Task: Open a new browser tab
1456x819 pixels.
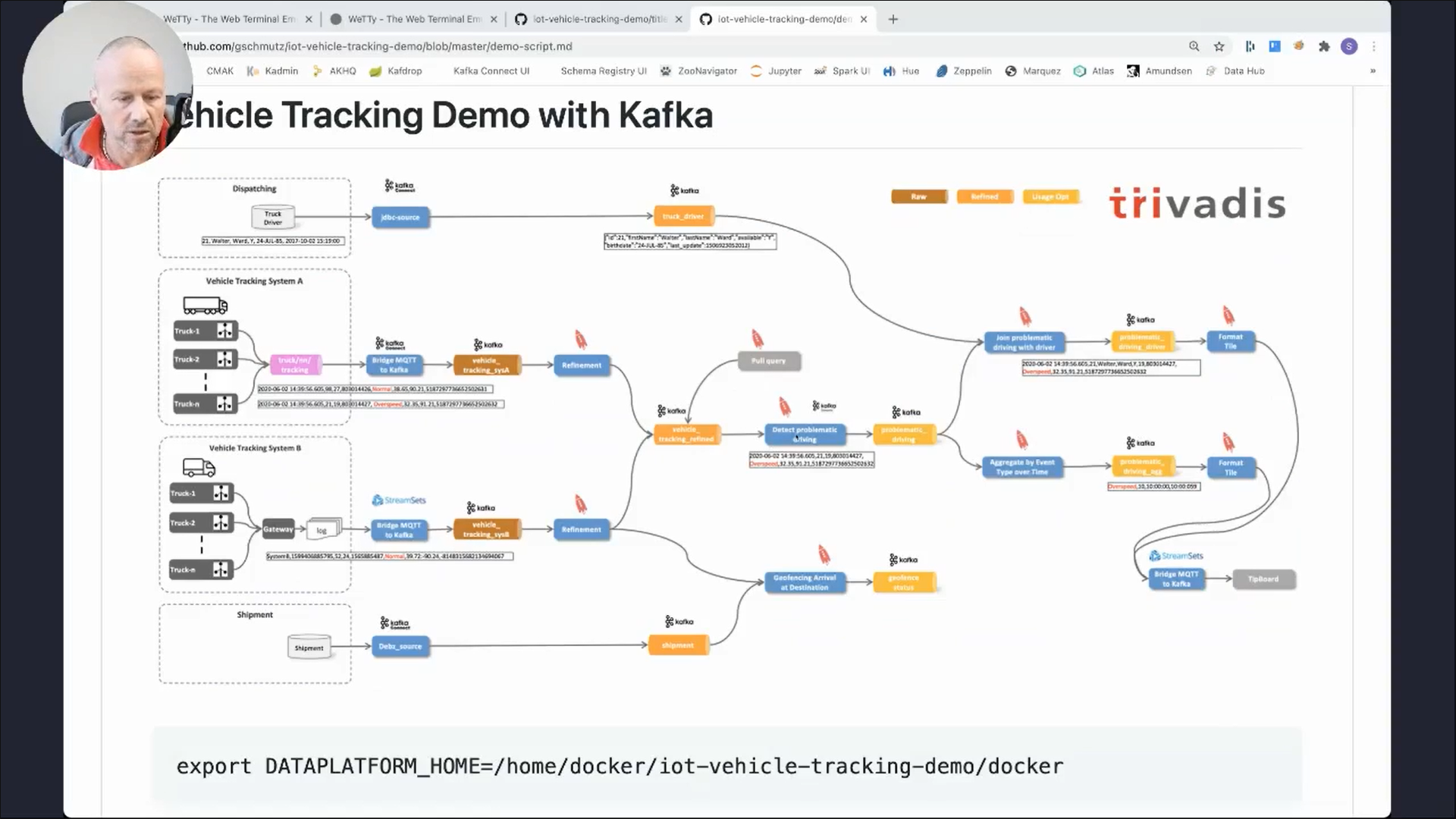Action: (x=893, y=19)
